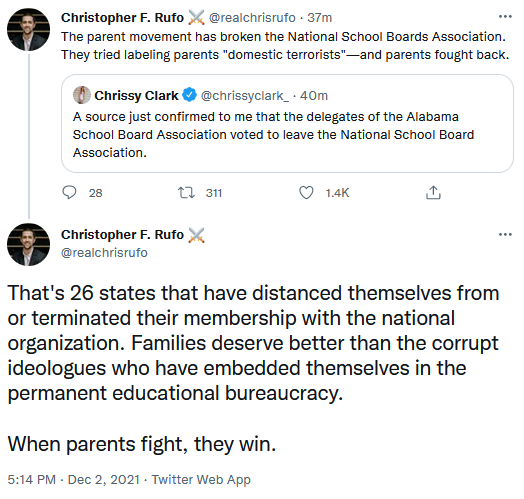
Task: Open Rufo's profile picture in main tweet
Action: click(28, 245)
